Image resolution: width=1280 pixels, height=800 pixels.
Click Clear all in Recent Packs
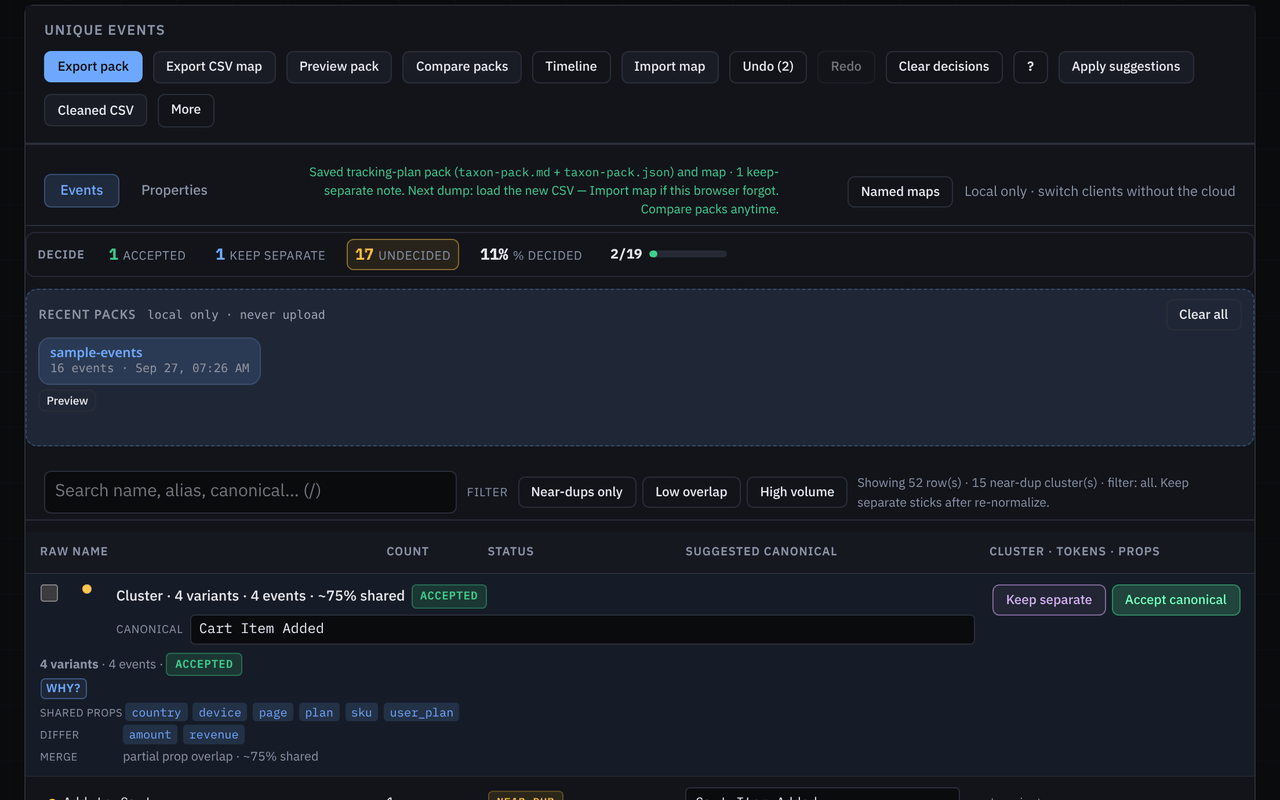1204,315
